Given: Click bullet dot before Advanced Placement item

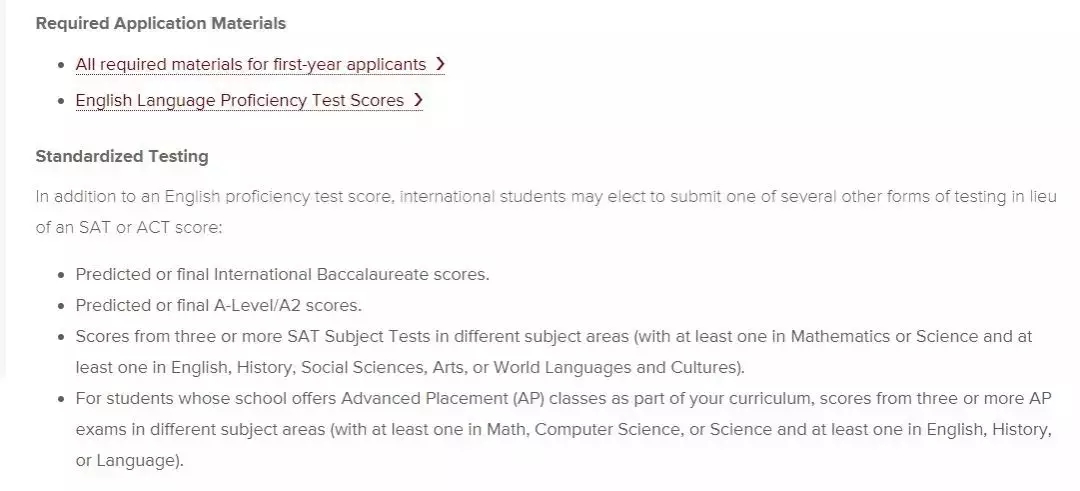Looking at the screenshot, I should pos(62,399).
